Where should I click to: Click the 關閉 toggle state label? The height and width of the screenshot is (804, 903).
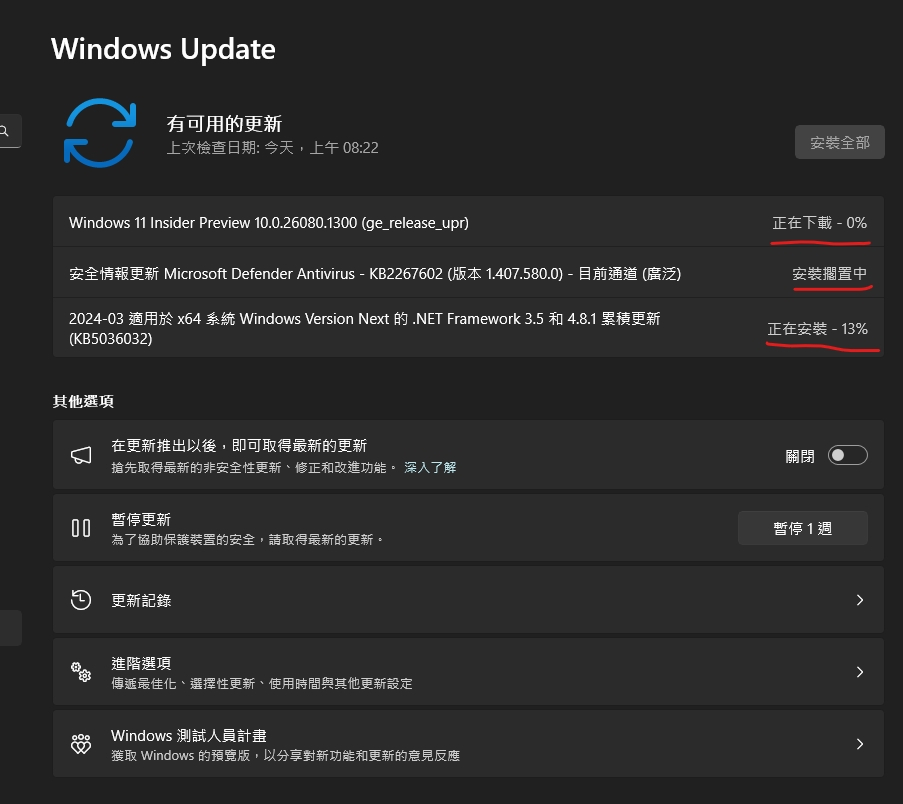click(x=800, y=457)
